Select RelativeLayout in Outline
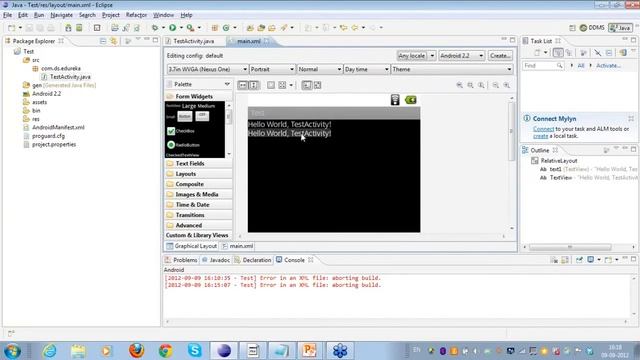 coord(558,161)
